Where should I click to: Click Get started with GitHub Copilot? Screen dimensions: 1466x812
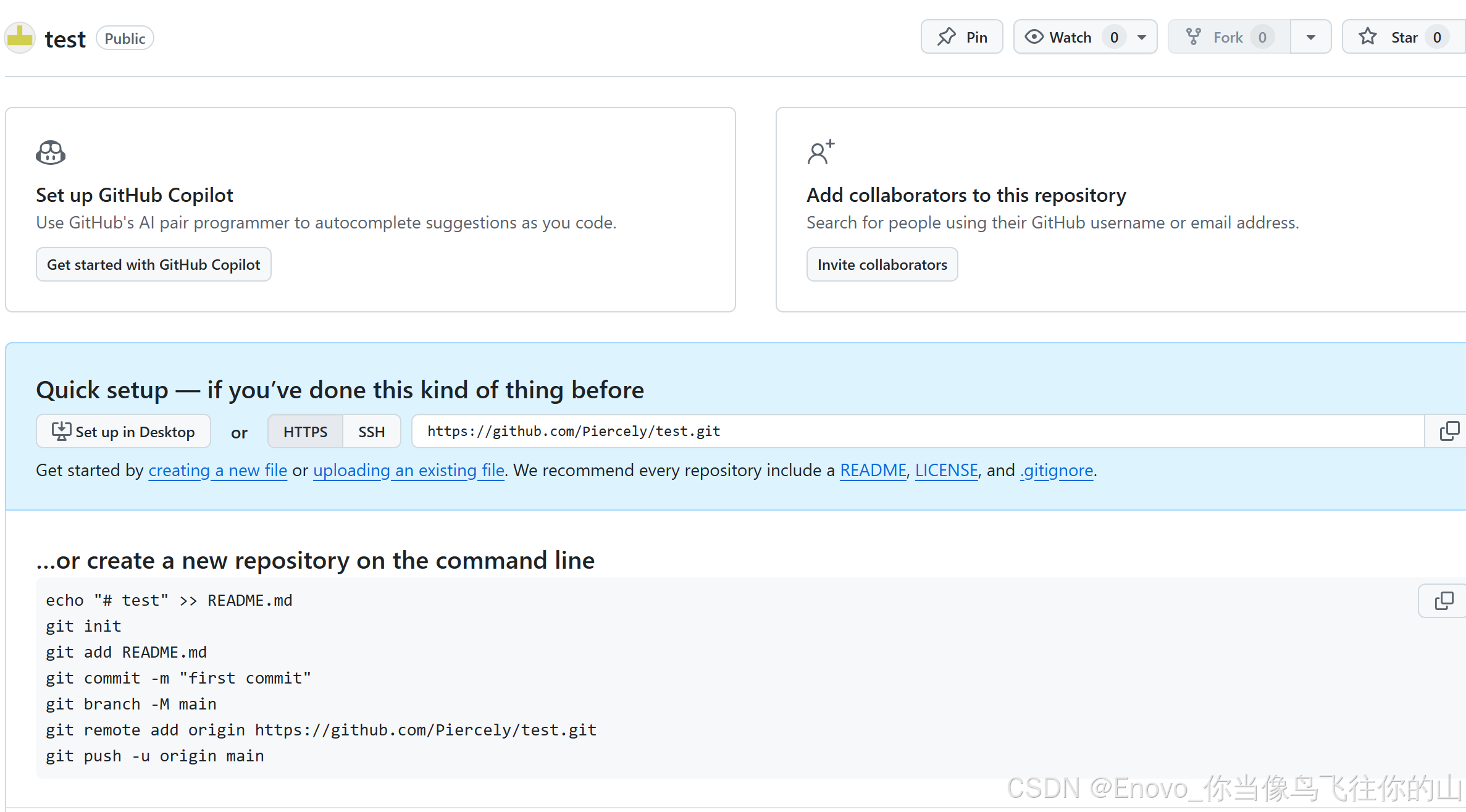tap(154, 264)
